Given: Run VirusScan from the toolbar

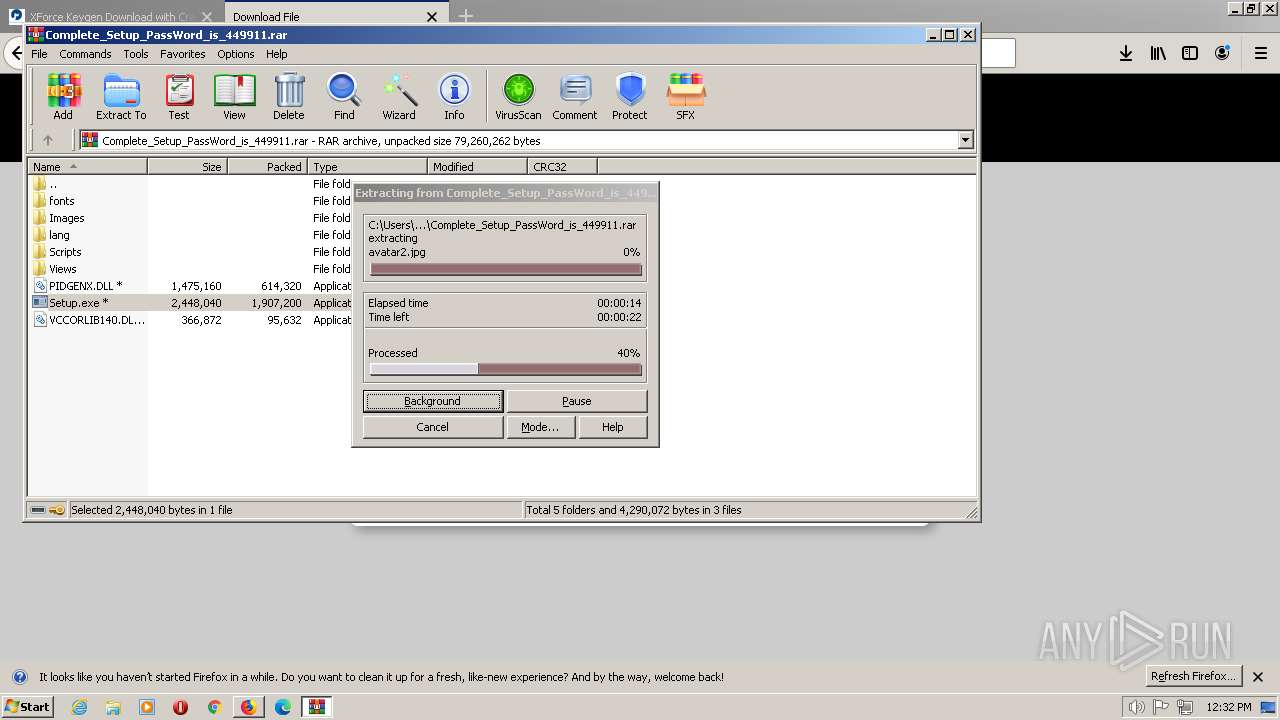Looking at the screenshot, I should pyautogui.click(x=518, y=97).
